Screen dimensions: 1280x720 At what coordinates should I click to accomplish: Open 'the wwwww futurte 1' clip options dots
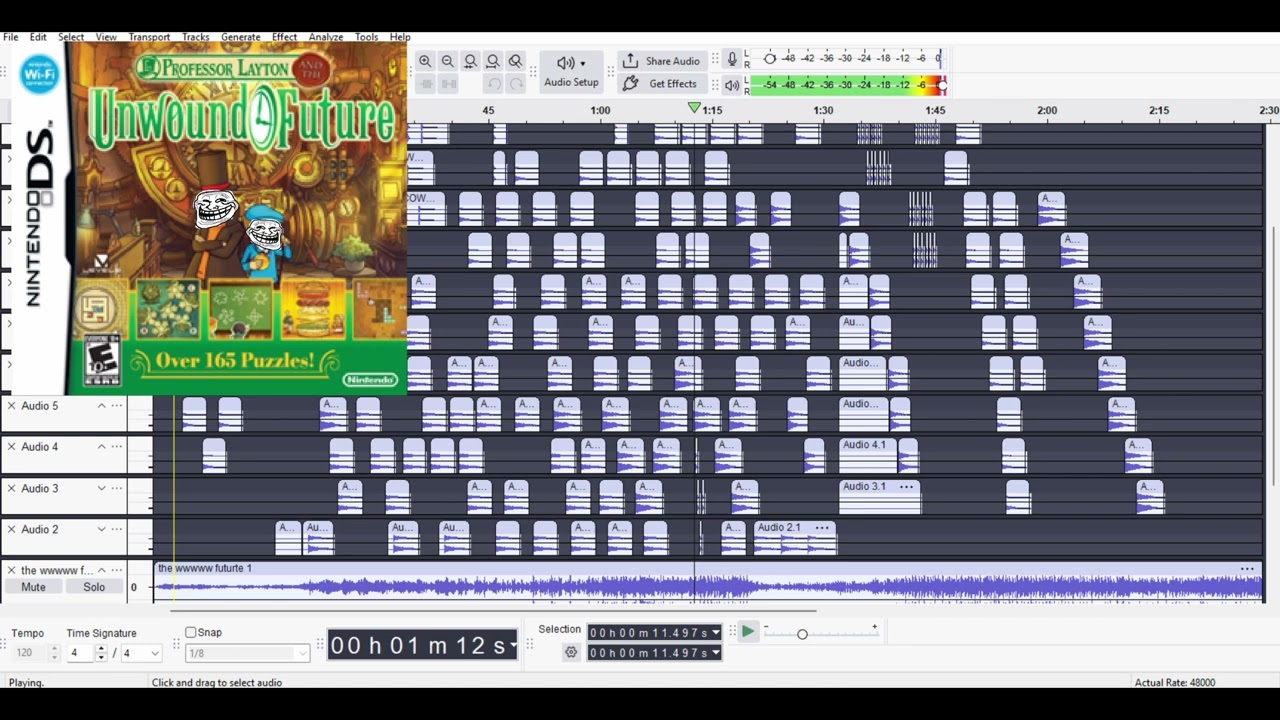click(1247, 569)
